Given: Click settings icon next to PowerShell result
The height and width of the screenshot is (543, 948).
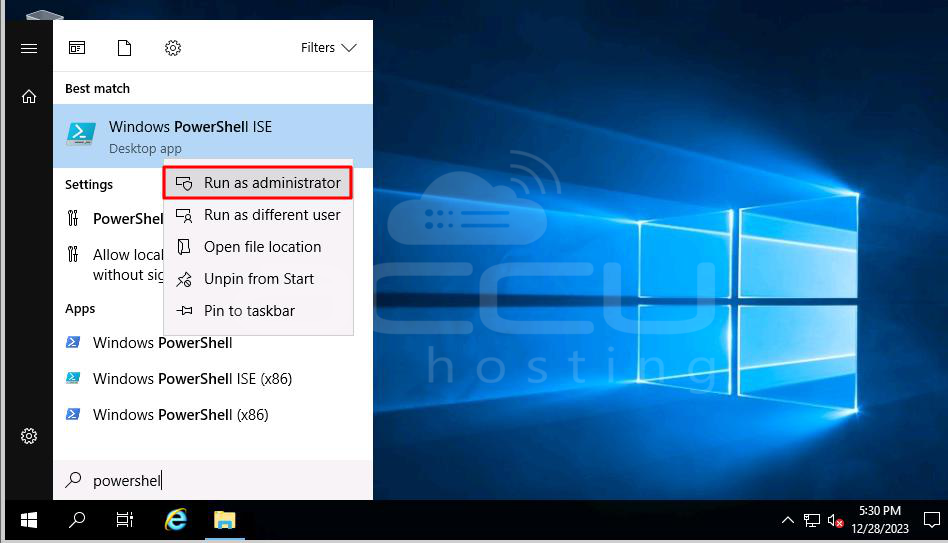Looking at the screenshot, I should coord(73,218).
